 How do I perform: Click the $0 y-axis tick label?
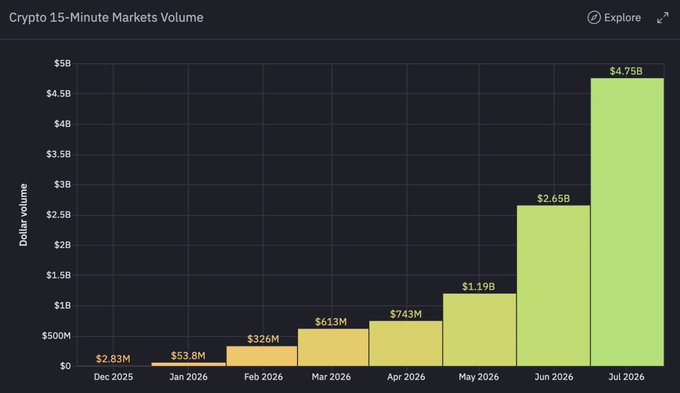coord(65,366)
